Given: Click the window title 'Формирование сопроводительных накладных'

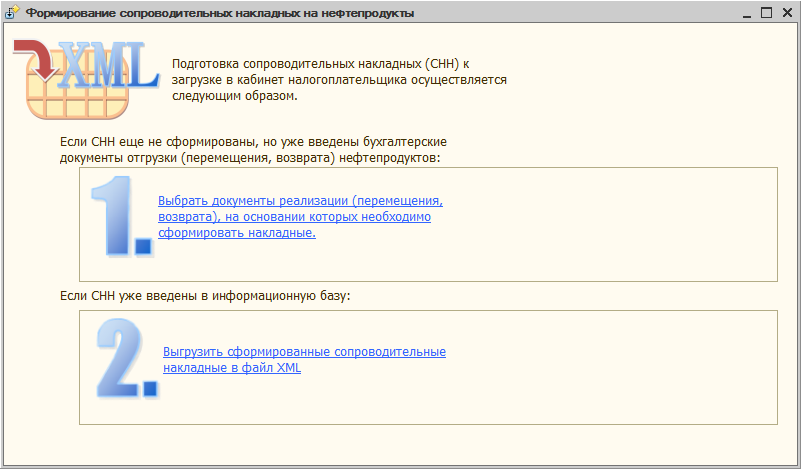Looking at the screenshot, I should pyautogui.click(x=220, y=14).
